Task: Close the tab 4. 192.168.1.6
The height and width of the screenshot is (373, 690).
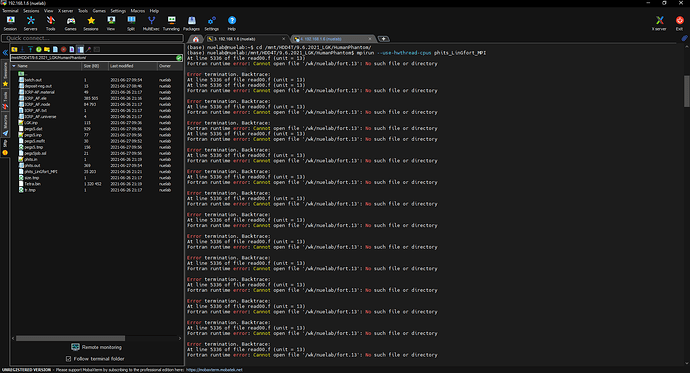Action: [370, 39]
